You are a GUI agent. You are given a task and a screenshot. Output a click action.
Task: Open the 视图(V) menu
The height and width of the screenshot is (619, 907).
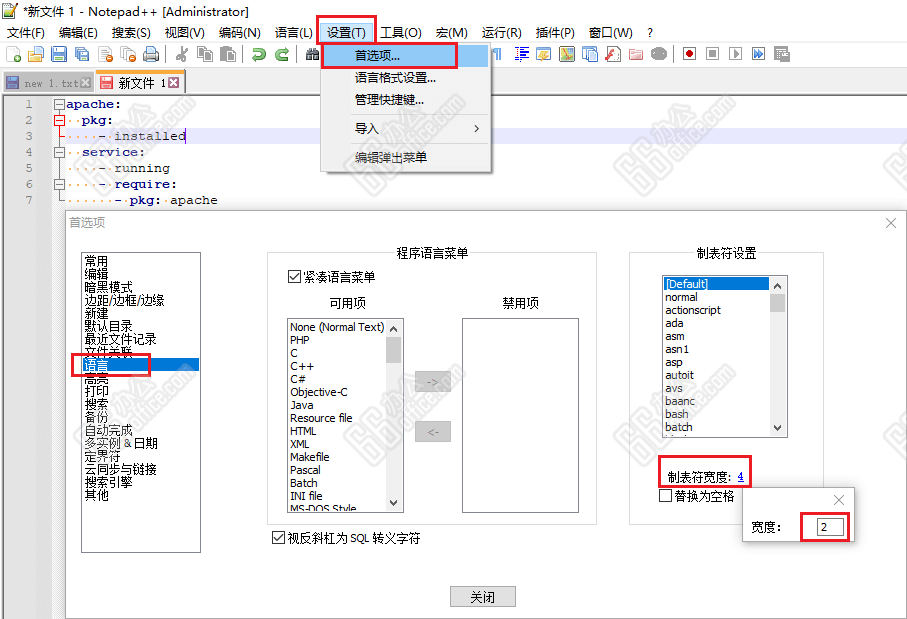click(x=185, y=33)
